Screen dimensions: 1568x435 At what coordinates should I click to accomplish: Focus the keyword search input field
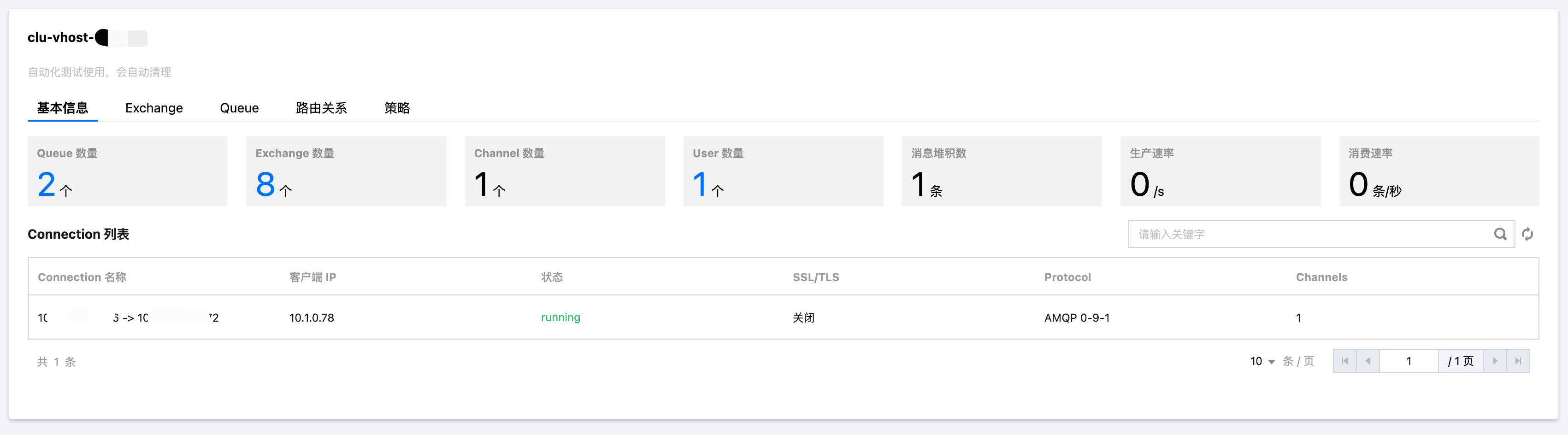tap(1309, 234)
